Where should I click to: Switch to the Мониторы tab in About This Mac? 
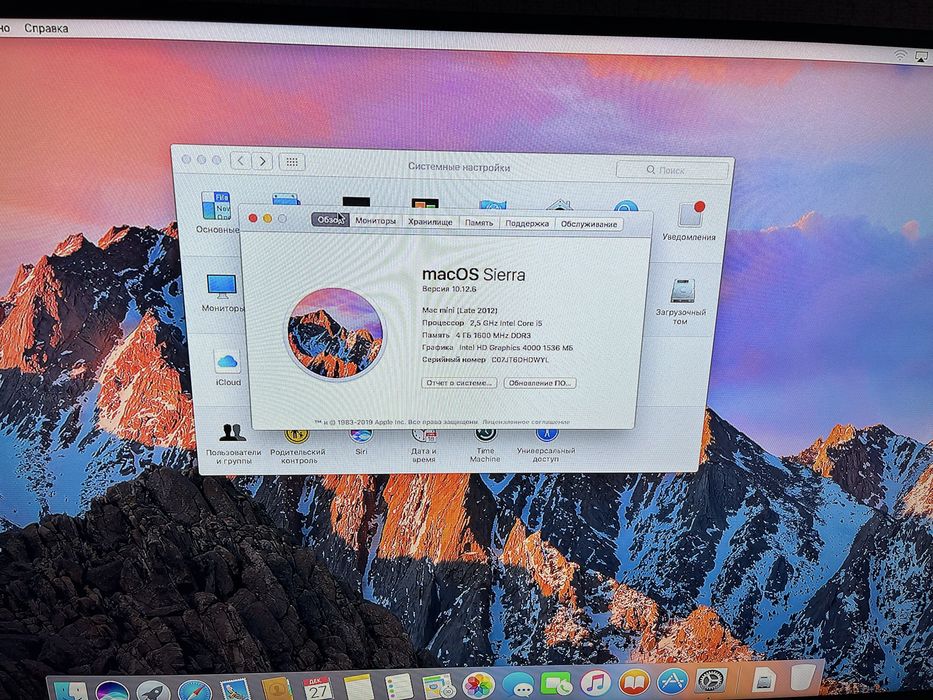[375, 220]
